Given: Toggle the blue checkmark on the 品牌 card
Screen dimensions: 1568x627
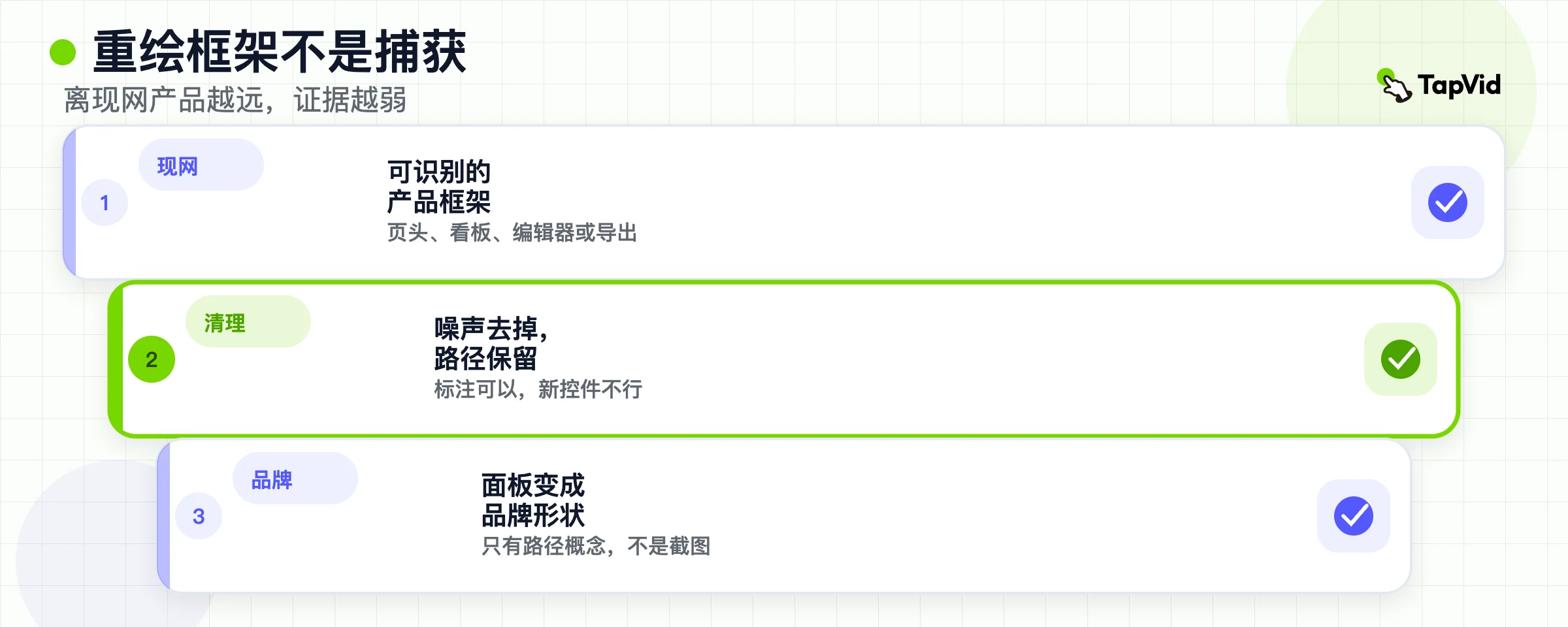Looking at the screenshot, I should pyautogui.click(x=1354, y=516).
